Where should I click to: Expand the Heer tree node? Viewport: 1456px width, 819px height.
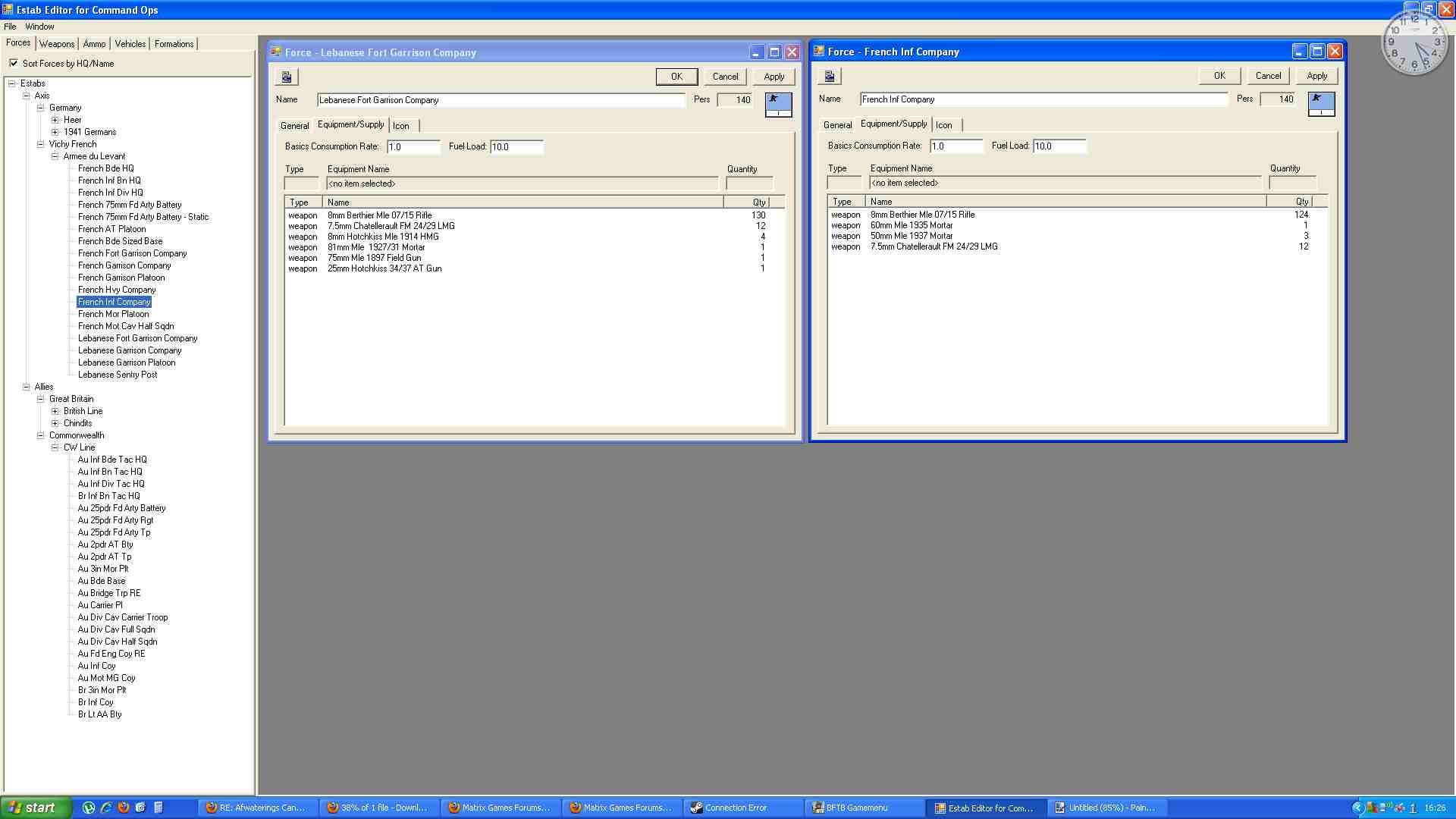[55, 120]
